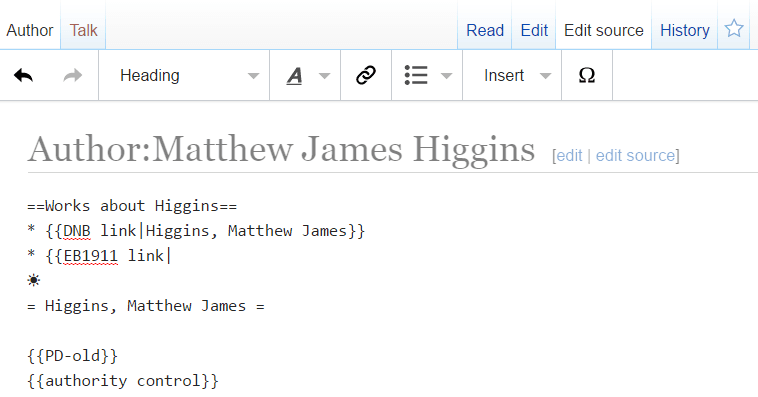Image resolution: width=758 pixels, height=397 pixels.
Task: Switch to the Edit tab
Action: point(534,30)
